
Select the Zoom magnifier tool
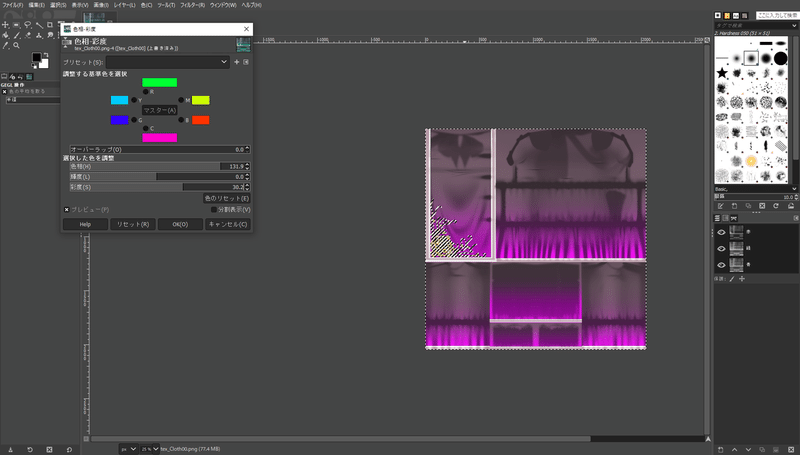[x=16, y=45]
